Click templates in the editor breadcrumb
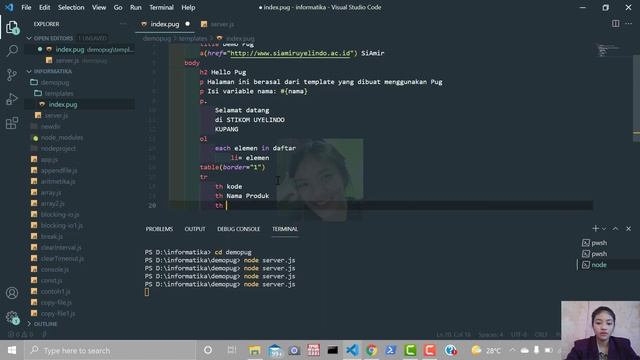Image resolution: width=640 pixels, height=360 pixels. (193, 38)
